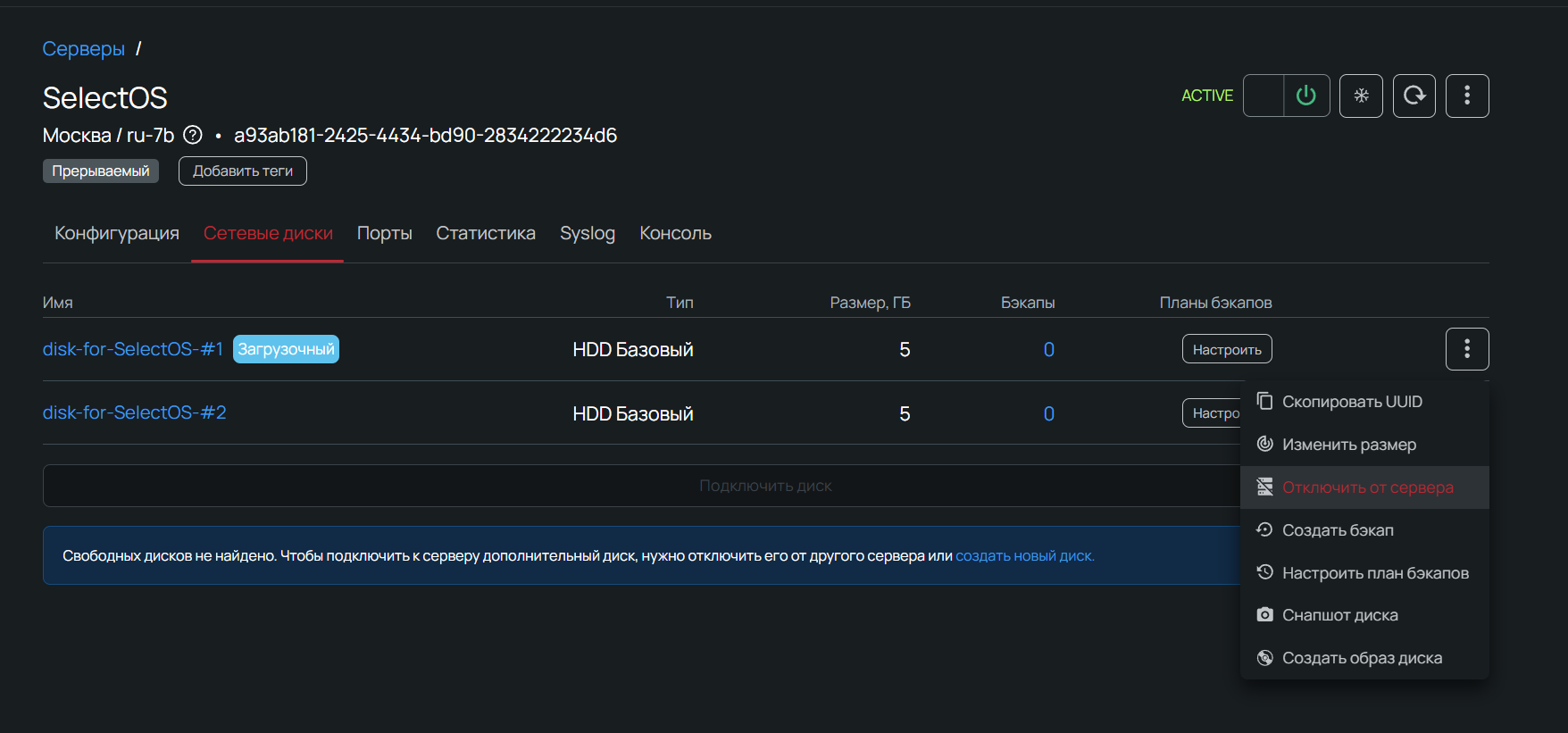
Task: Open the disk-for-SelectOS-#2 link
Action: pyautogui.click(x=135, y=412)
